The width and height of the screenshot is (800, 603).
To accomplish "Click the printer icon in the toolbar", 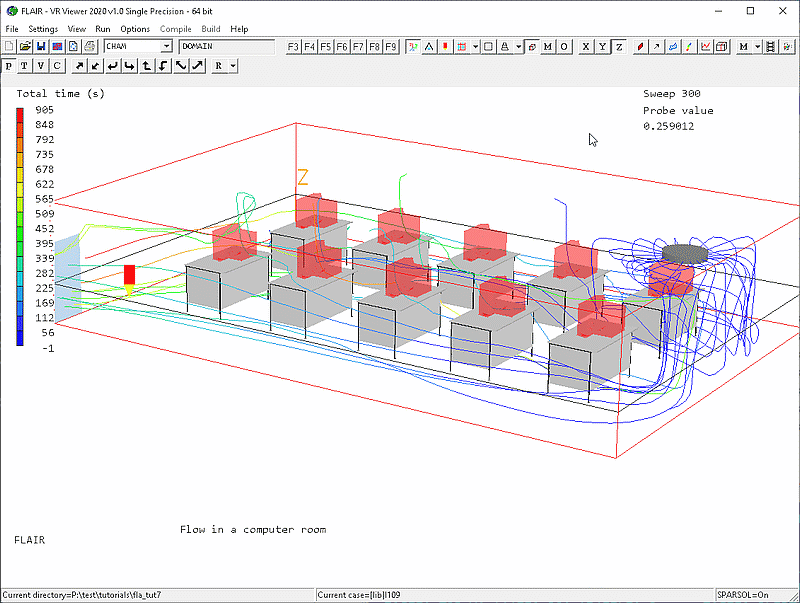I will [90, 47].
